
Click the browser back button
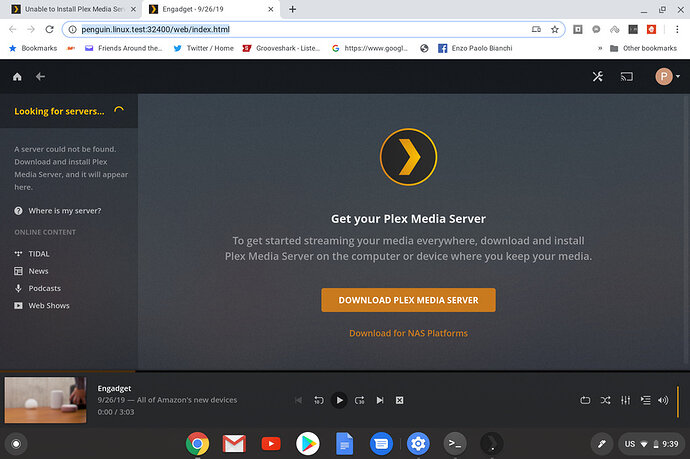coord(13,29)
